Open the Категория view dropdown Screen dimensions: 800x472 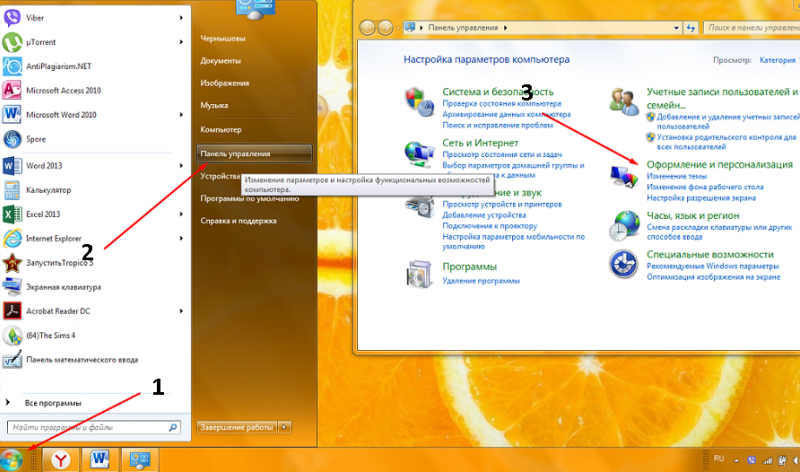click(x=779, y=60)
